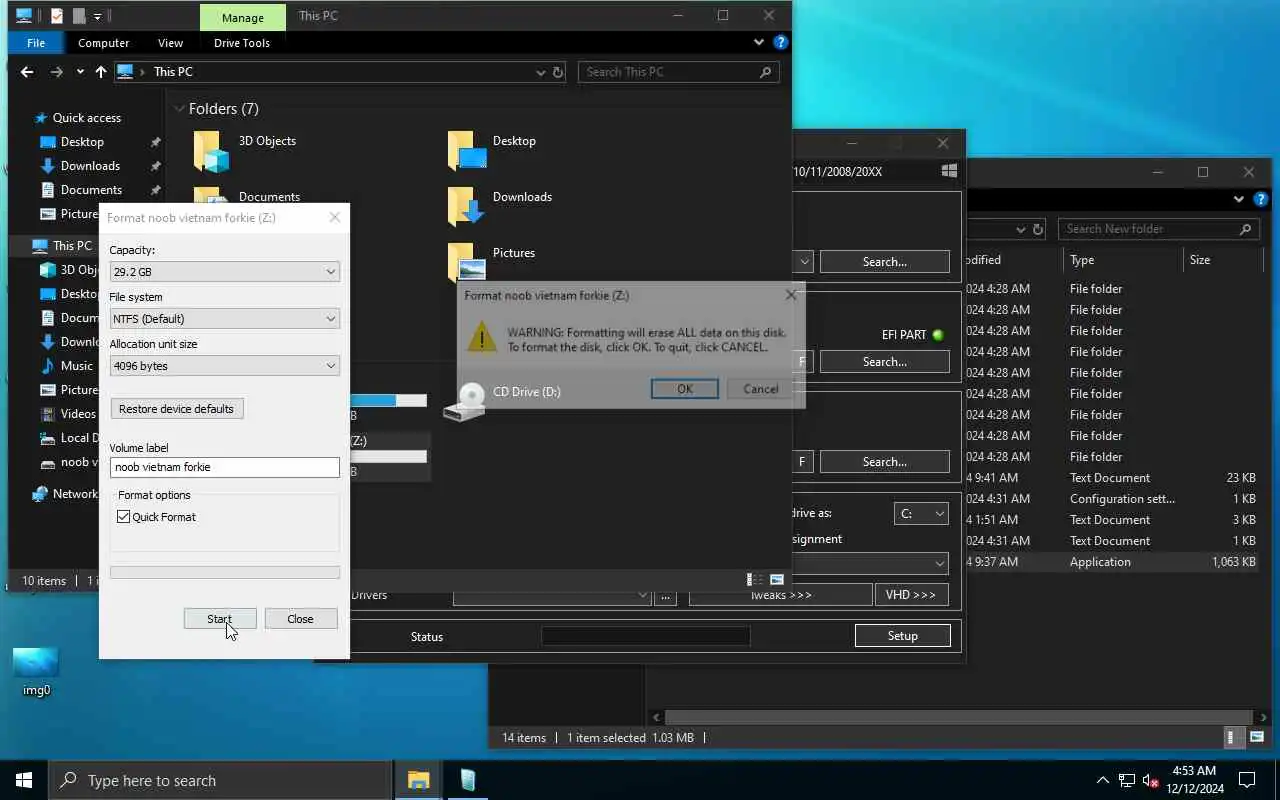Image resolution: width=1280 pixels, height=800 pixels.
Task: Click Close in Format dialog
Action: point(300,619)
